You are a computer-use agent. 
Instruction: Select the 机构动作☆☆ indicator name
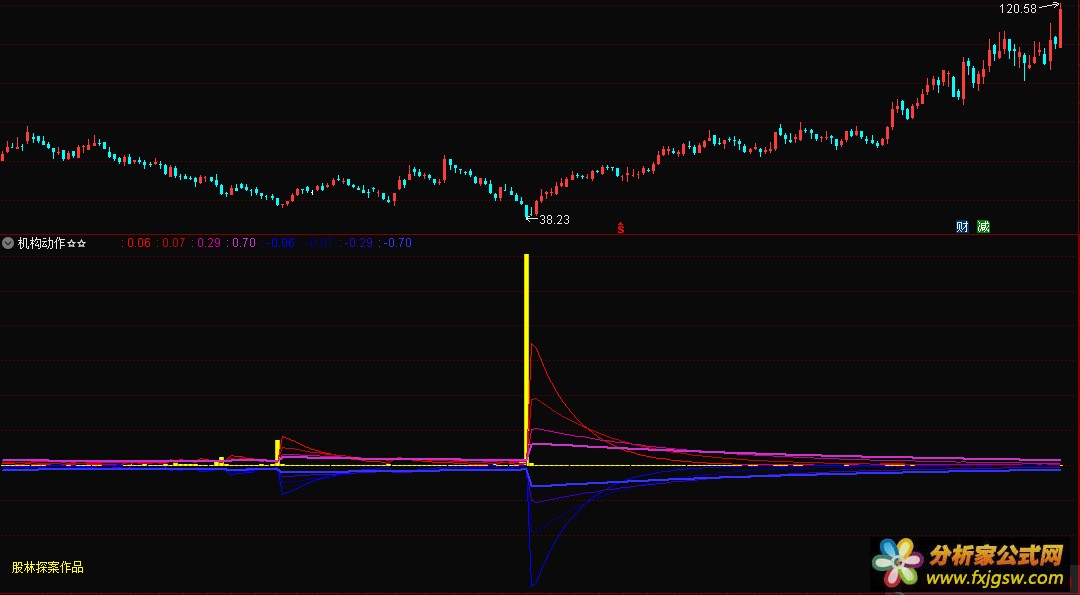(52, 243)
